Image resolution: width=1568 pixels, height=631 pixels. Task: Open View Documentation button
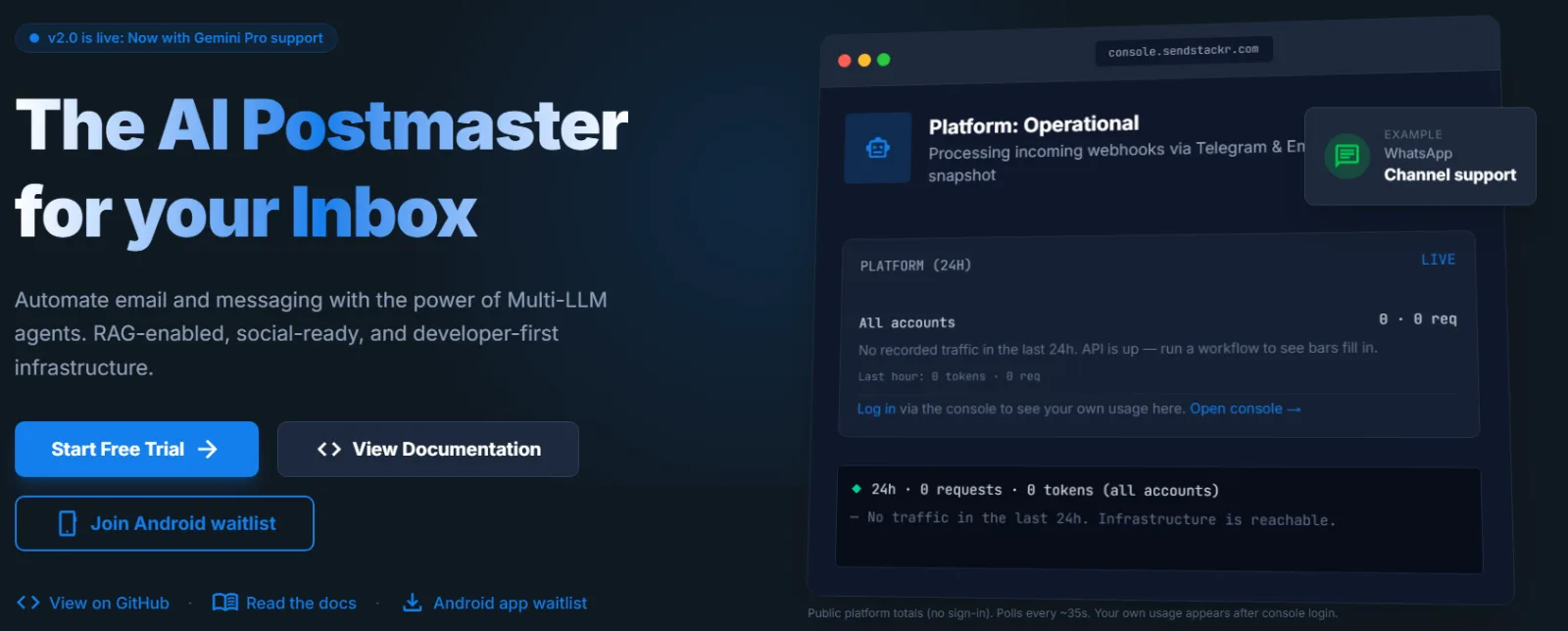tap(428, 449)
